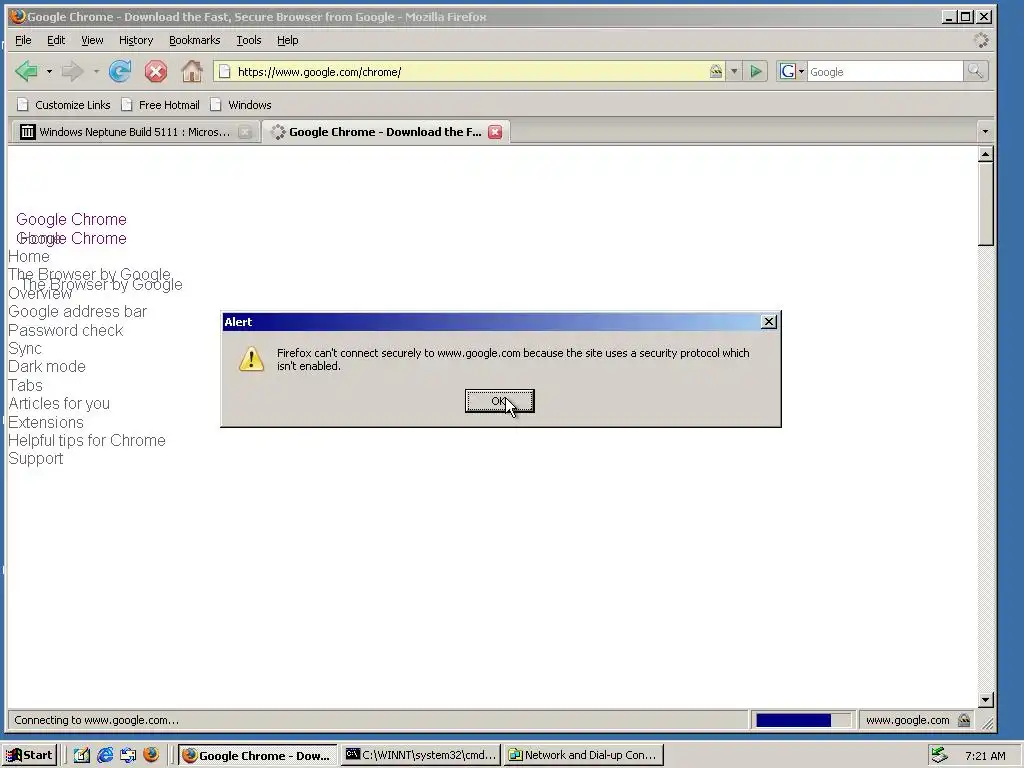Screen dimensions: 1024x768
Task: Open the View menu
Action: click(x=92, y=40)
